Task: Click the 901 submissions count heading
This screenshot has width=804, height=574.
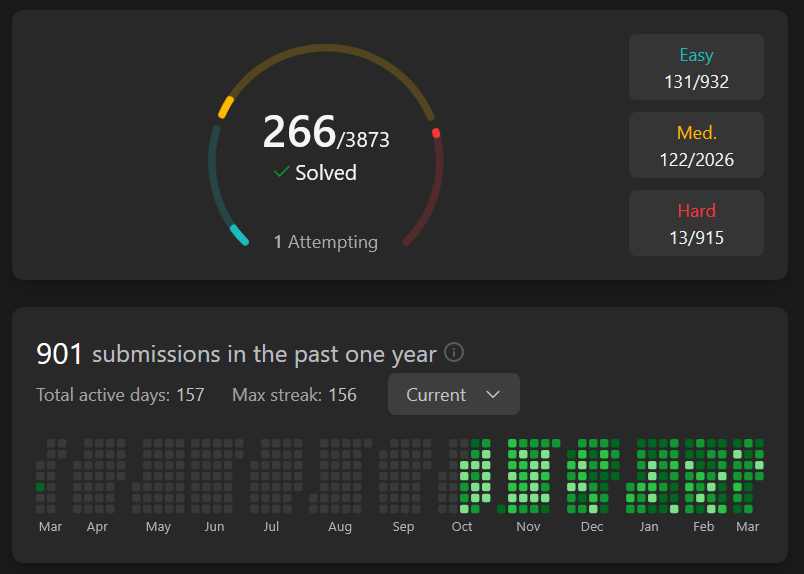Action: click(x=59, y=354)
